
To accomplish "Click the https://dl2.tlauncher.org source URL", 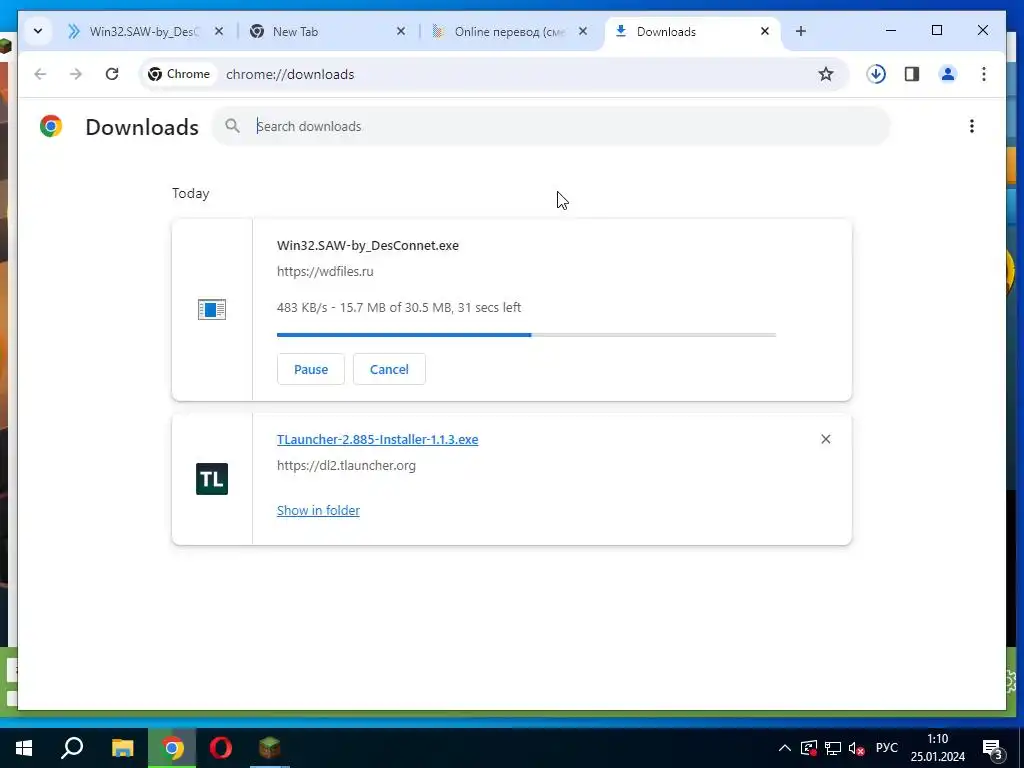I will [346, 466].
